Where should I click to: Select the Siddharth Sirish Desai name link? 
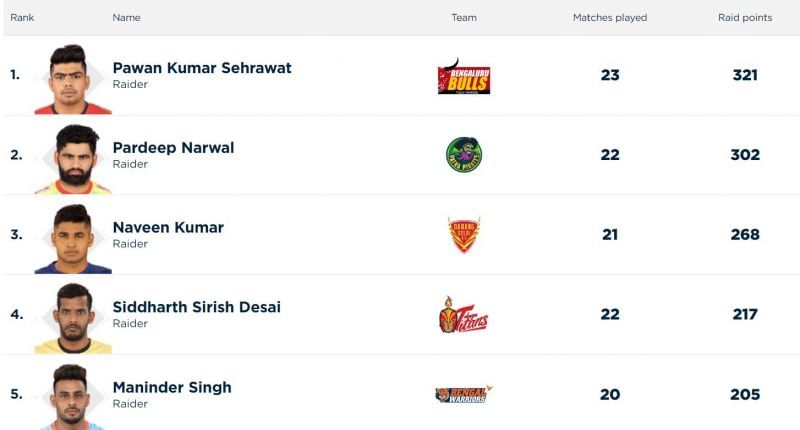click(x=196, y=307)
